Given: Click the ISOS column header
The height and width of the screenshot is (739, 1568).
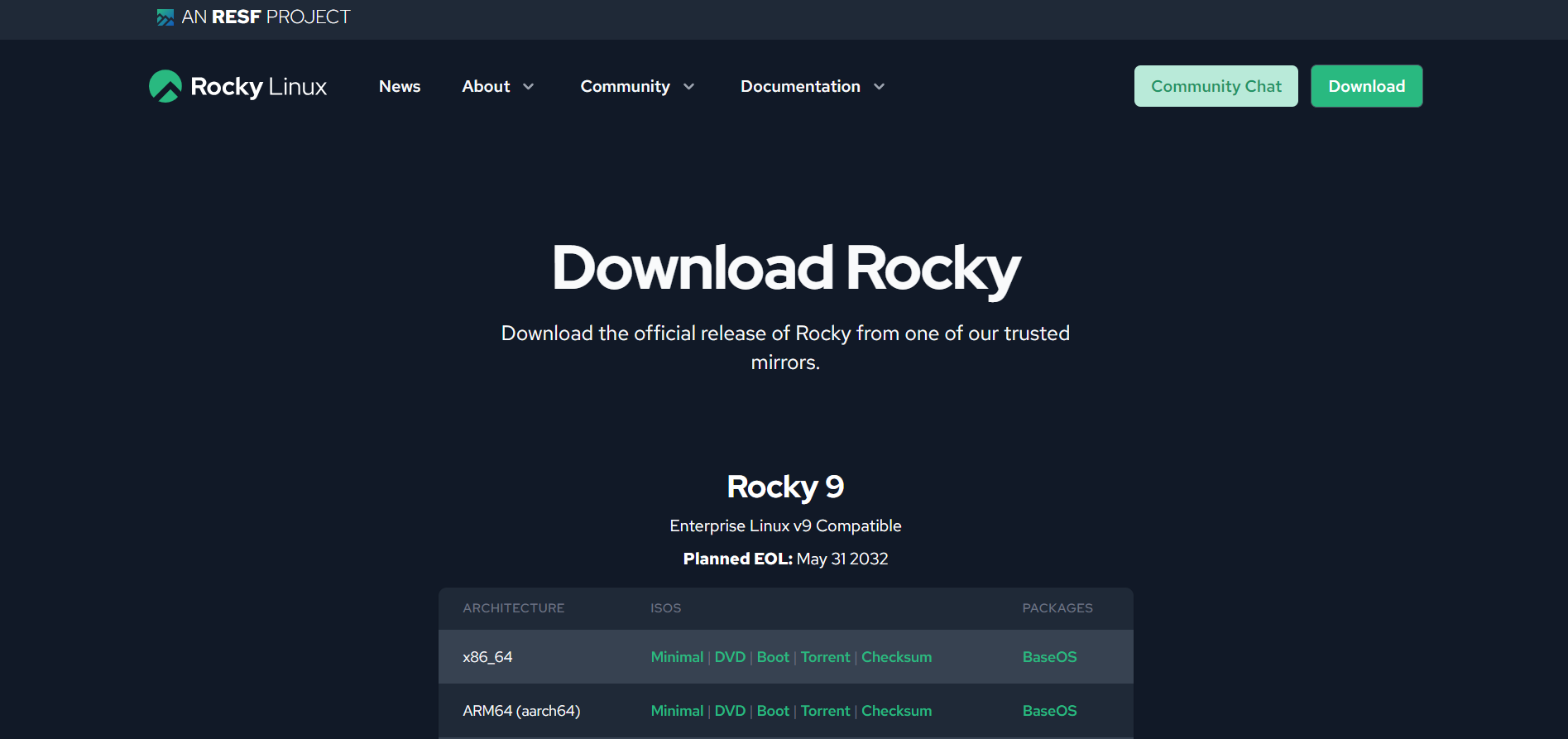Looking at the screenshot, I should click(665, 608).
